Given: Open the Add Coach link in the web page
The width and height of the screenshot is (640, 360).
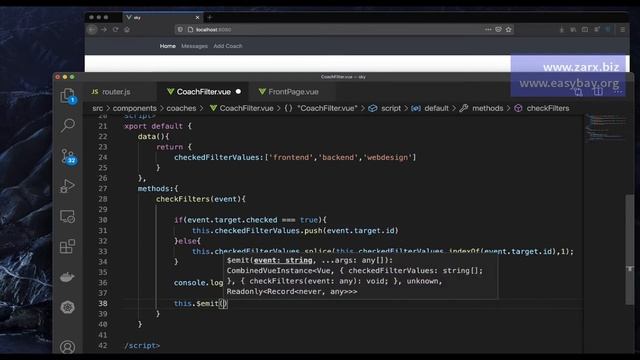Looking at the screenshot, I should click(228, 46).
